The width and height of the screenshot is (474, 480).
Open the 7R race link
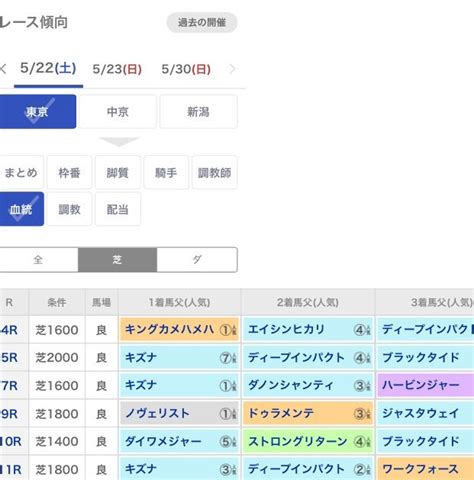(x=9, y=386)
